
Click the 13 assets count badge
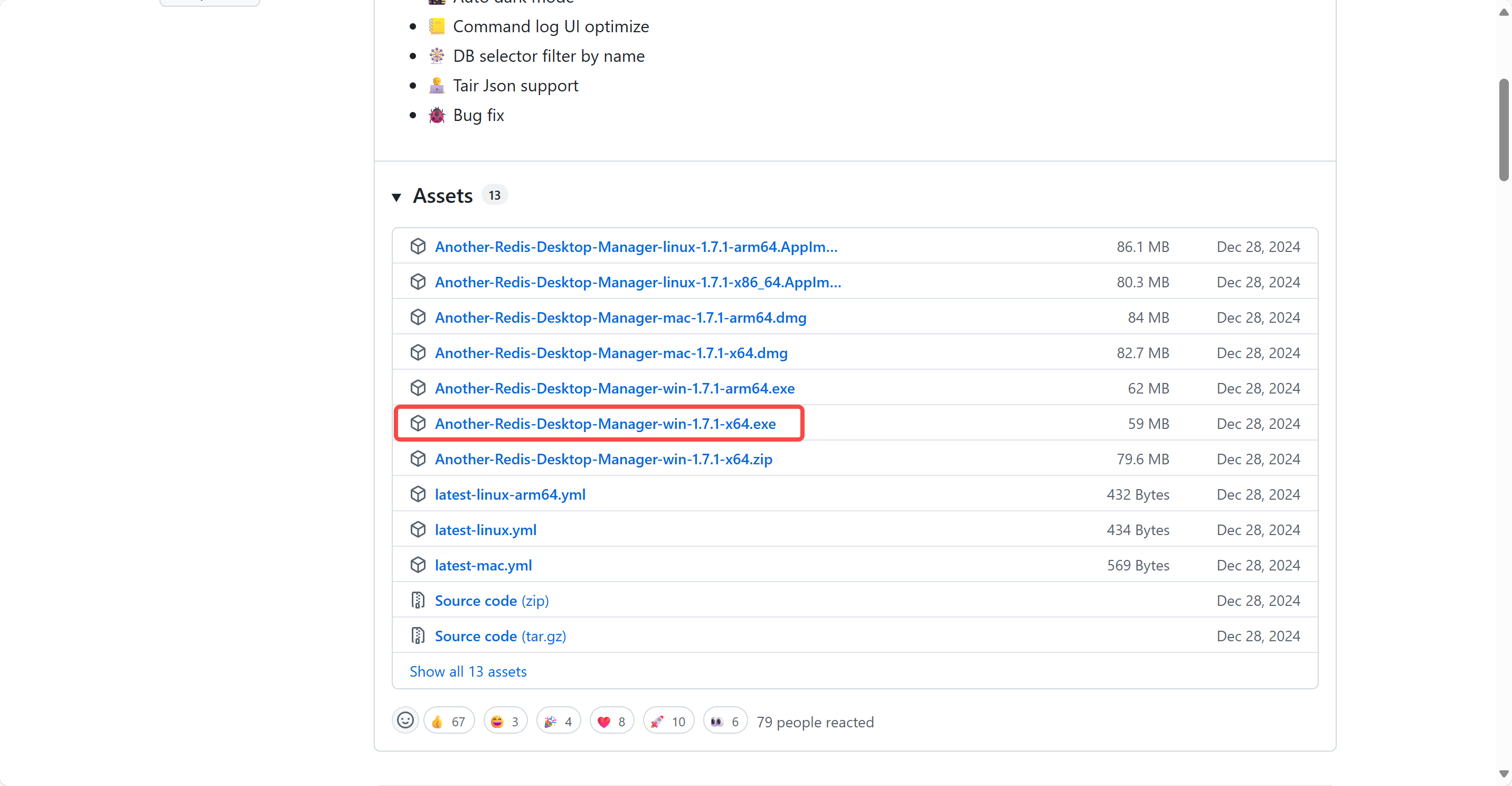[494, 194]
